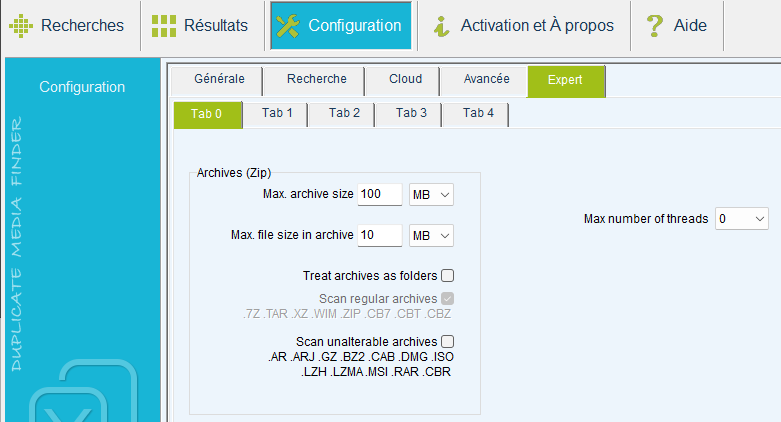Click the Archives (Zip) group label

pos(234,173)
